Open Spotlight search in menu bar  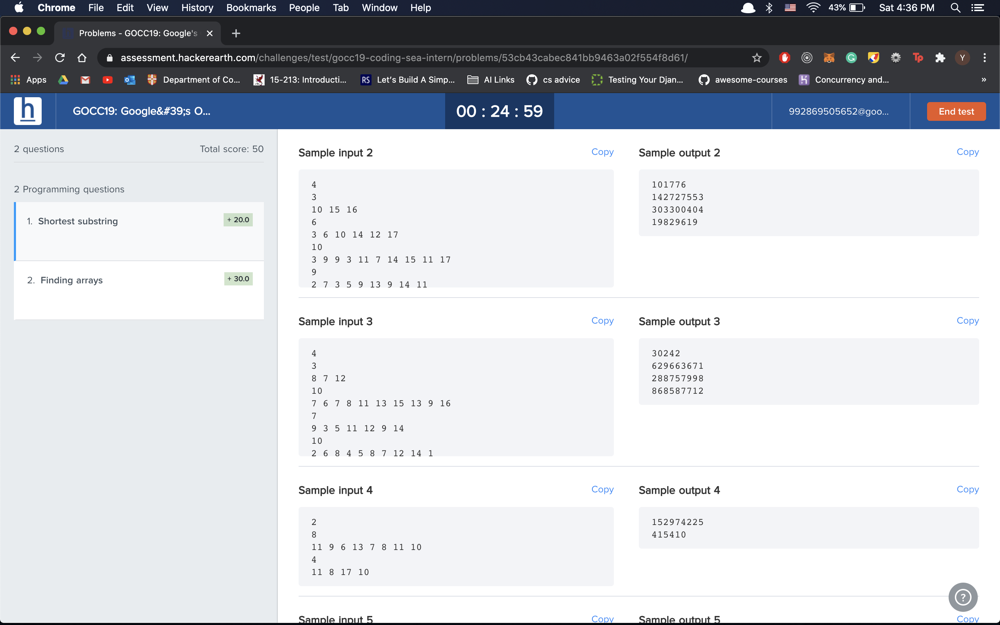(955, 8)
